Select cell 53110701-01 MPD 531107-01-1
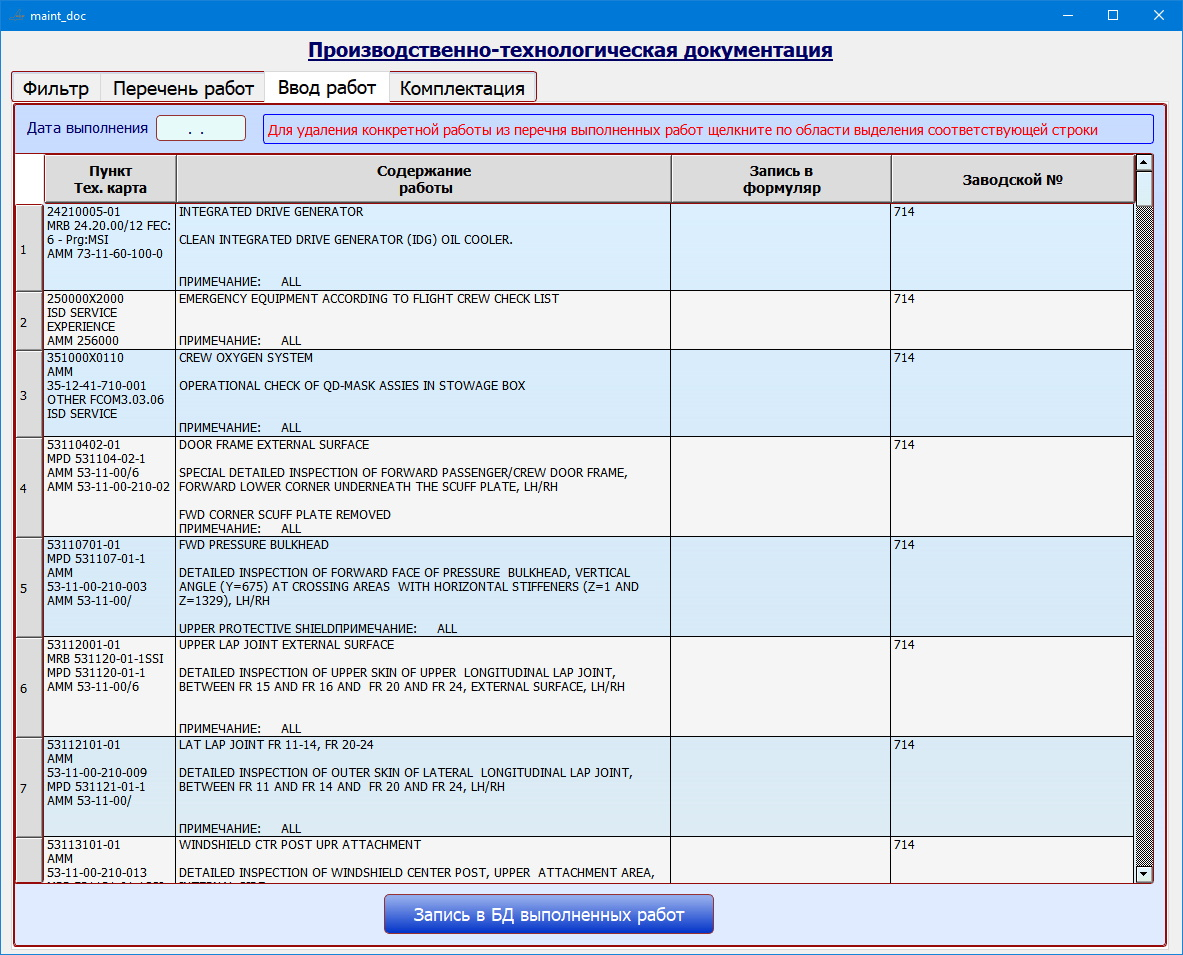This screenshot has width=1183, height=955. (x=110, y=587)
